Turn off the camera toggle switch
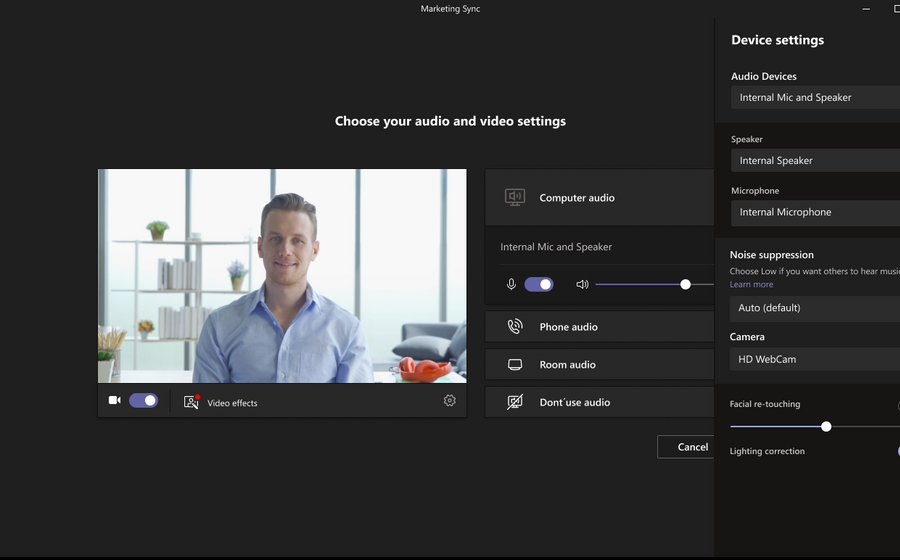Viewport: 900px width, 560px height. tap(143, 400)
